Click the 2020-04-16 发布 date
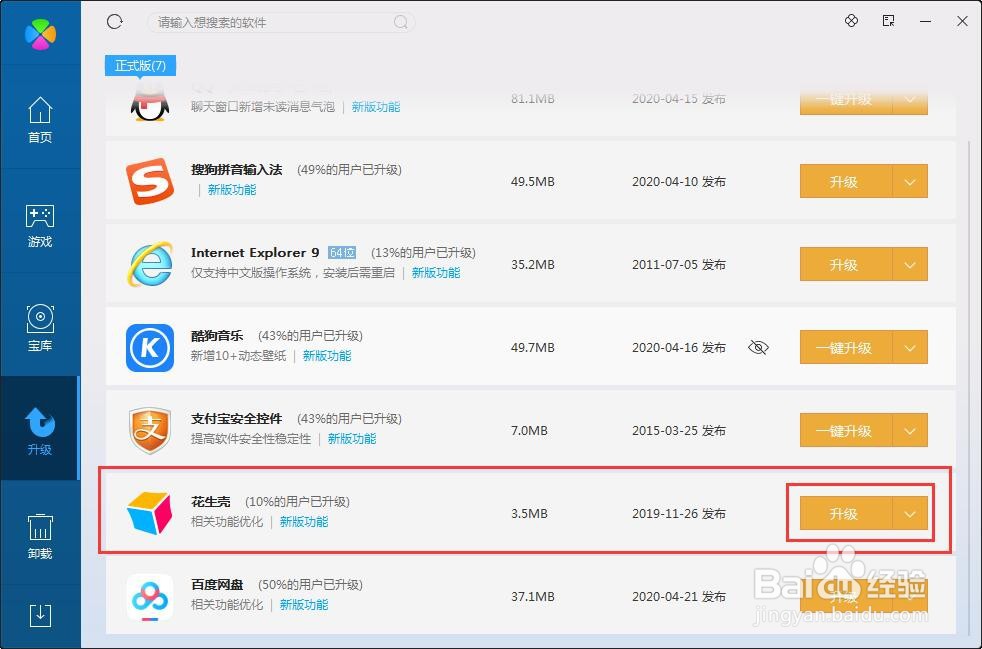The image size is (982, 649). tap(679, 348)
